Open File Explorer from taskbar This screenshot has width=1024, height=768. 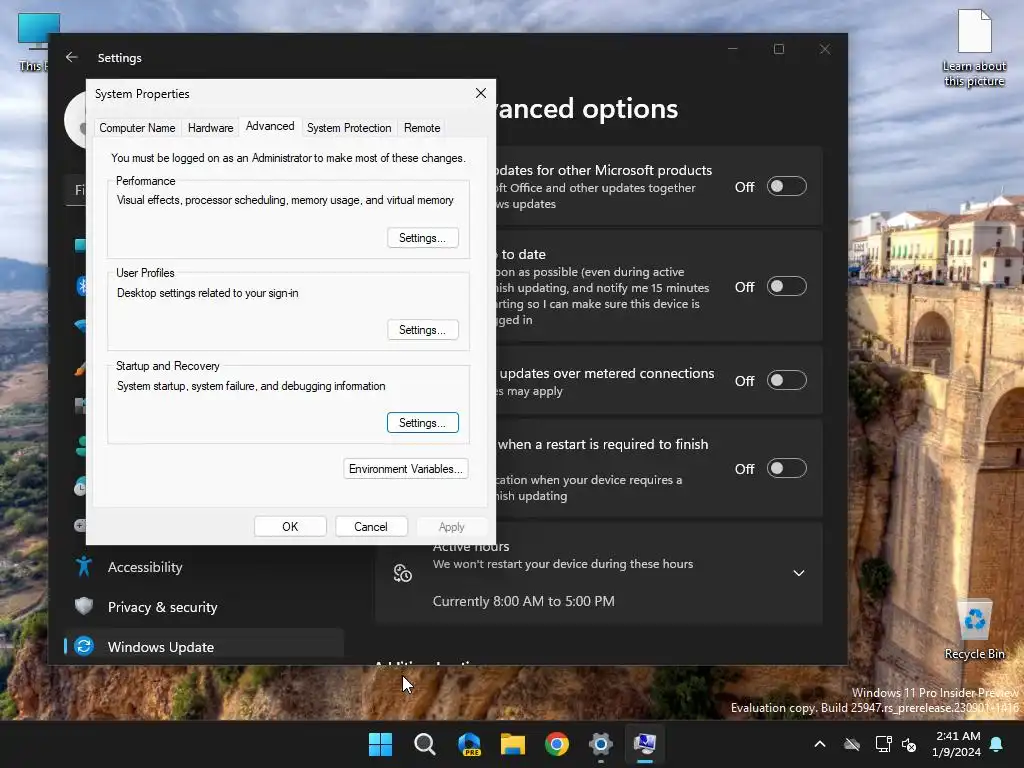click(x=513, y=744)
